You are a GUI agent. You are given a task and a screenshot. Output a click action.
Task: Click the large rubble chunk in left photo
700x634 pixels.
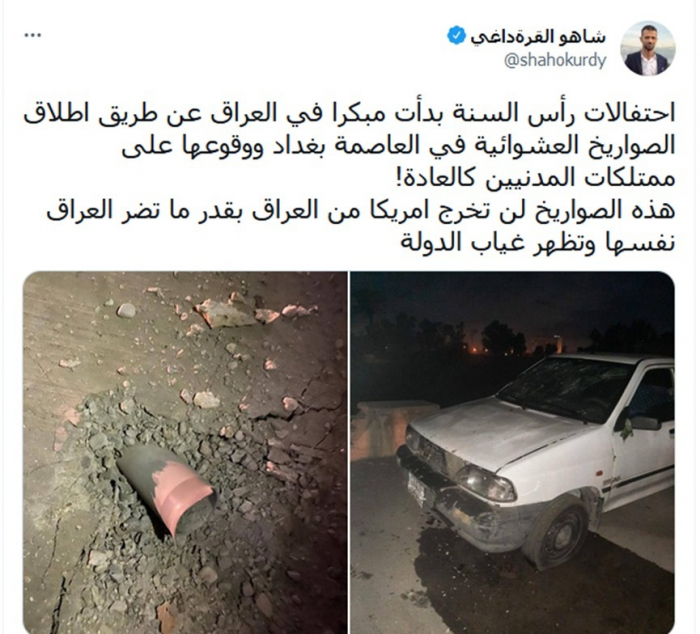point(227,312)
